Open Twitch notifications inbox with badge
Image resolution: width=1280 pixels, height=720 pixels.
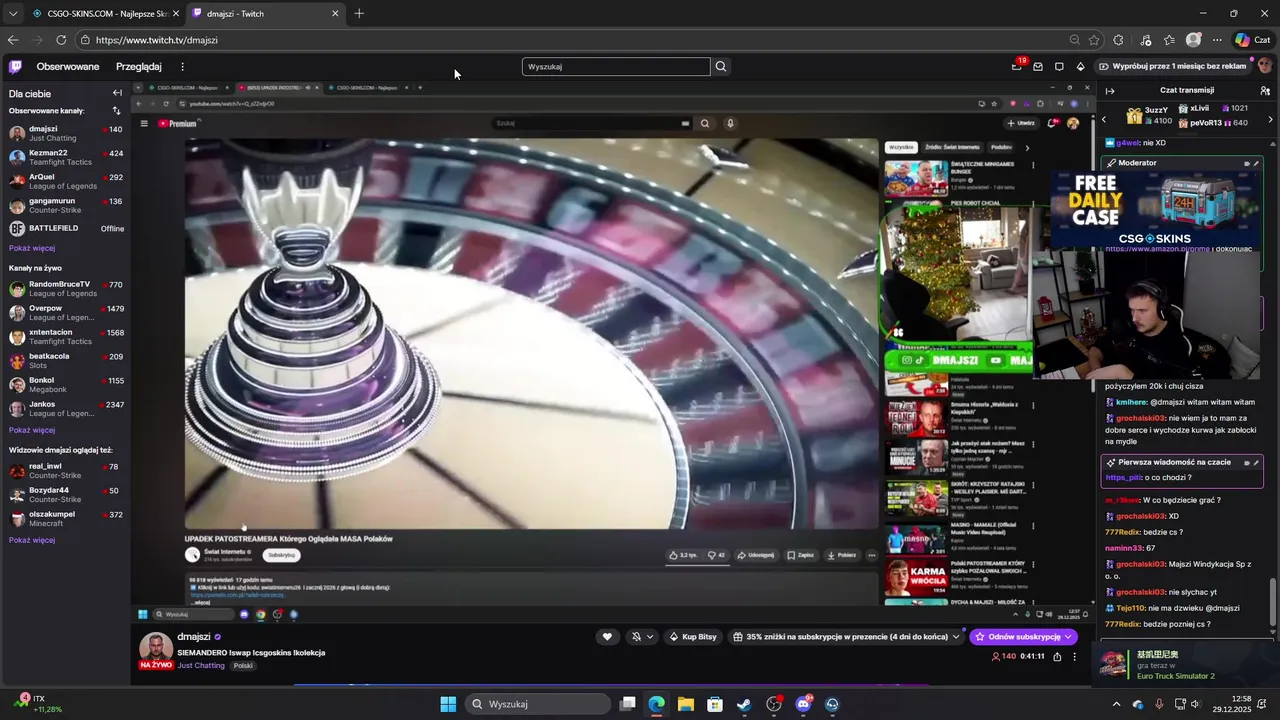coord(1017,67)
